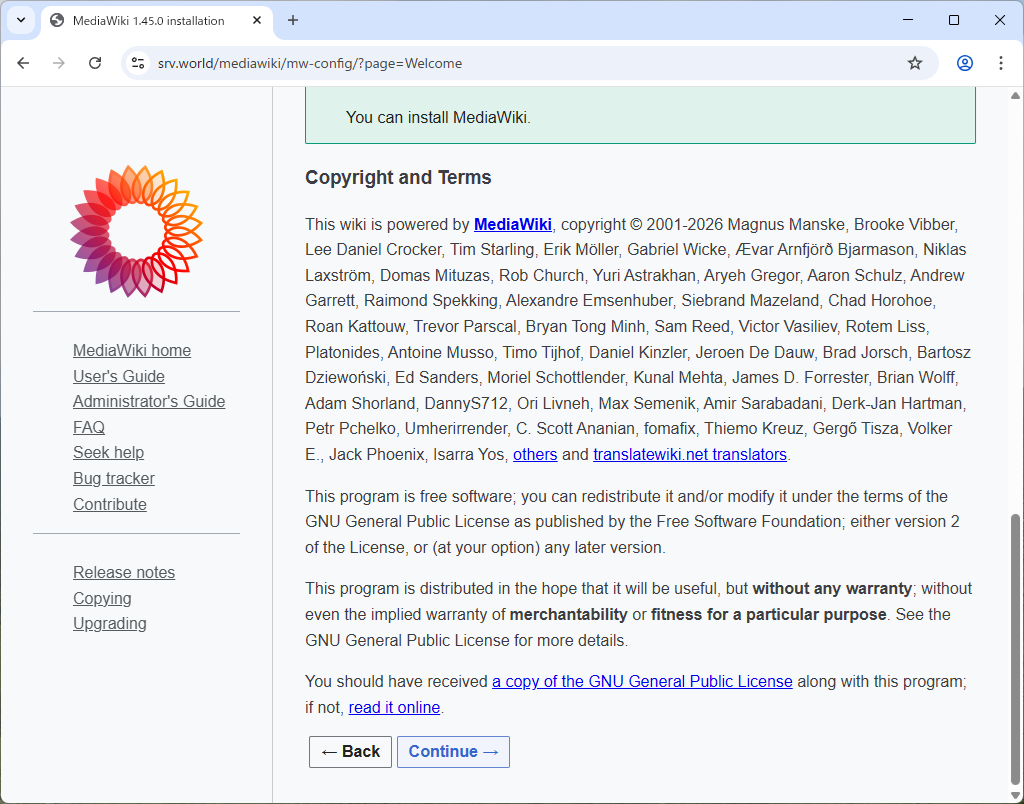The image size is (1024, 804).
Task: Open the Contribute sidebar link
Action: coord(110,504)
